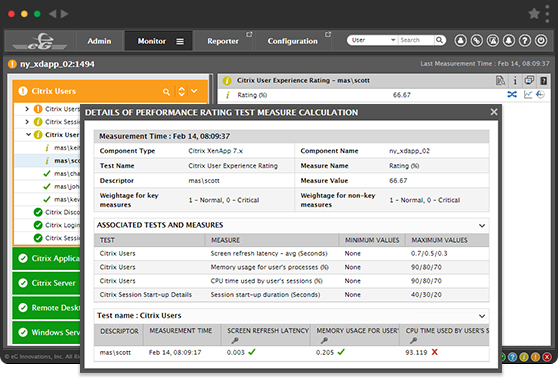Click the blue unknown status icon in footer
The image size is (558, 382).
click(x=512, y=357)
